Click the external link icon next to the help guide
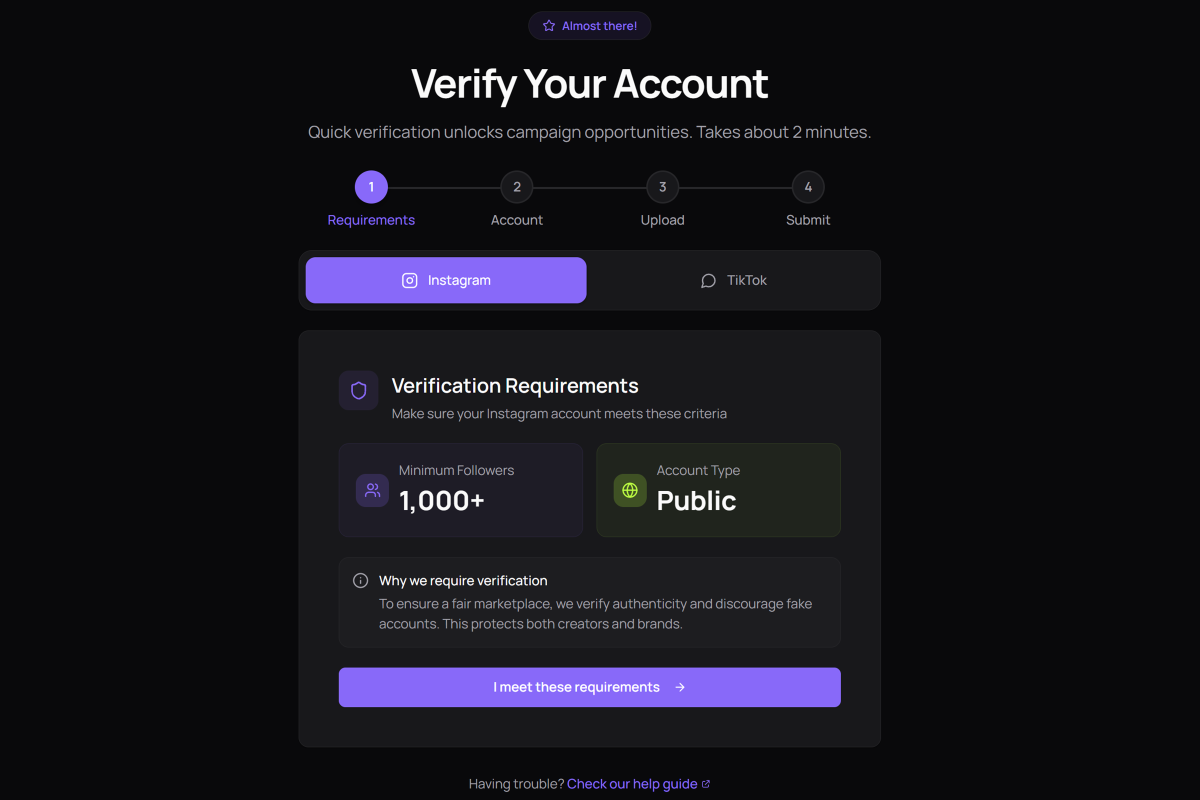Viewport: 1200px width, 800px height. (x=706, y=783)
